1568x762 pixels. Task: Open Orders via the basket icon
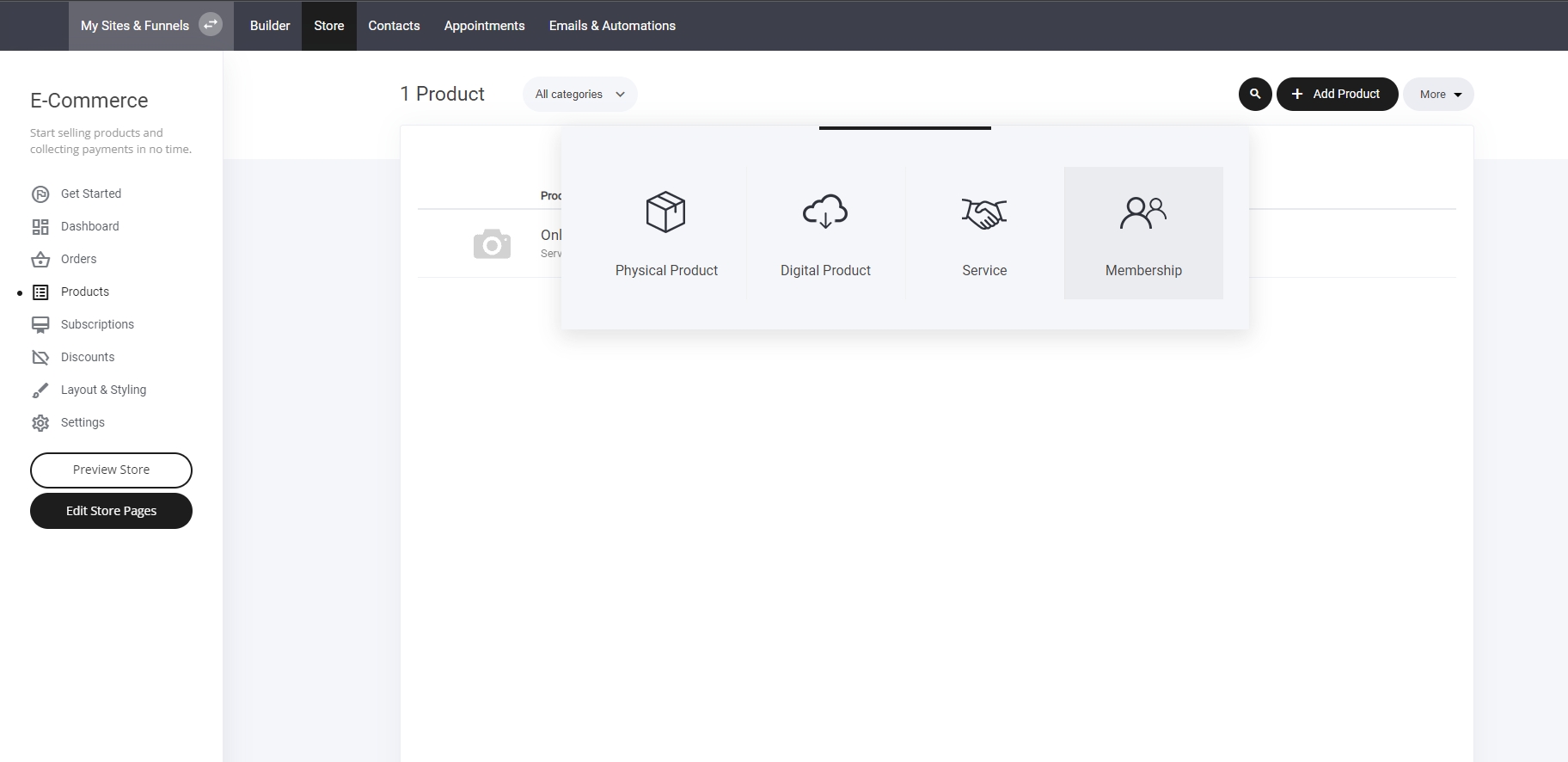[40, 260]
